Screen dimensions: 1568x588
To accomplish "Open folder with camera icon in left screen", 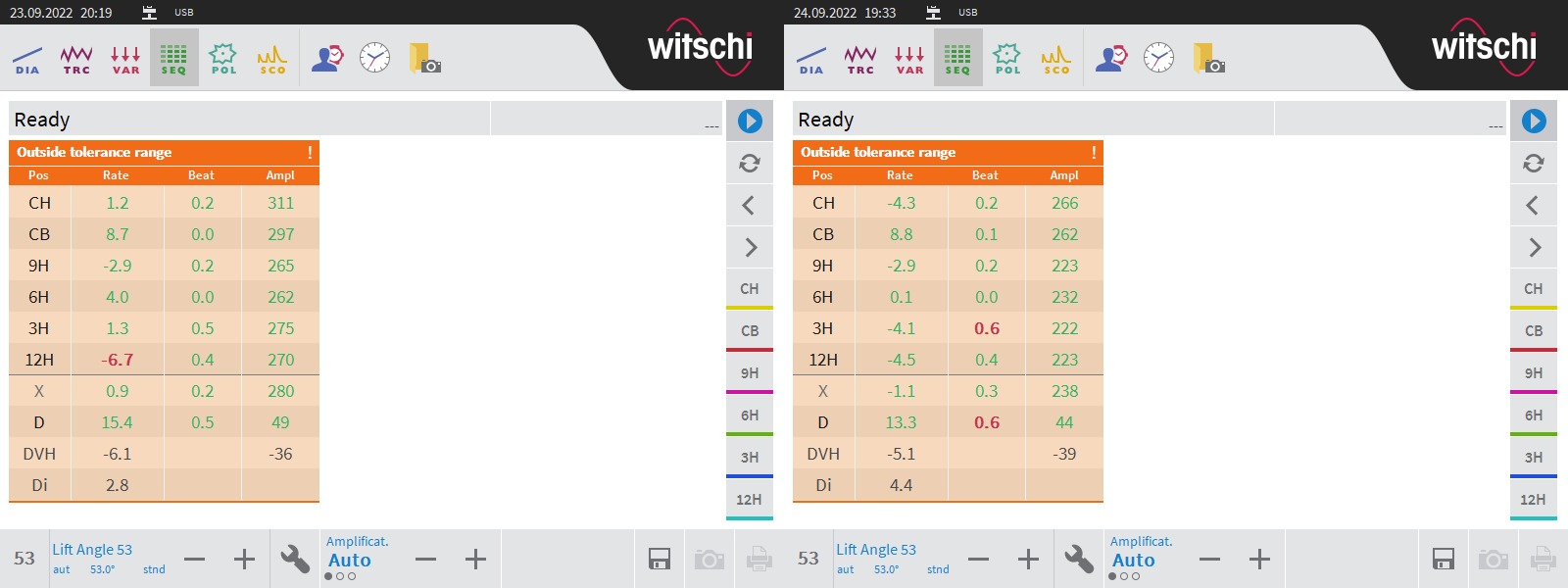I will coord(424,59).
